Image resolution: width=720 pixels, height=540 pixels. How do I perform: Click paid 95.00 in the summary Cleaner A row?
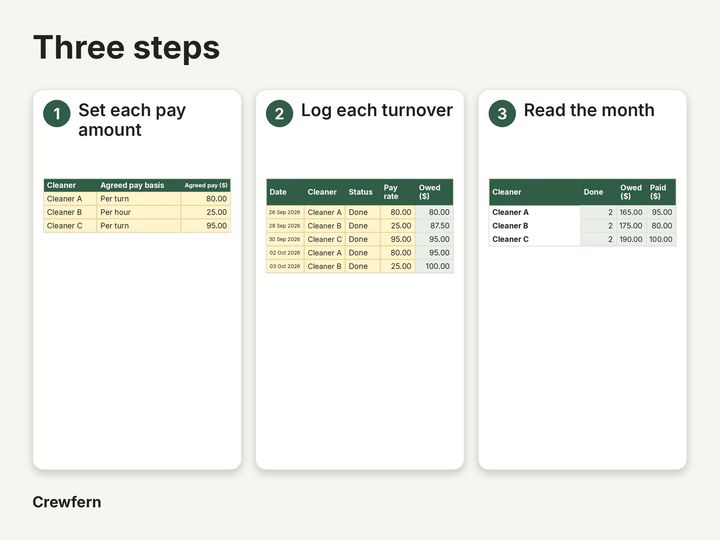coord(662,212)
